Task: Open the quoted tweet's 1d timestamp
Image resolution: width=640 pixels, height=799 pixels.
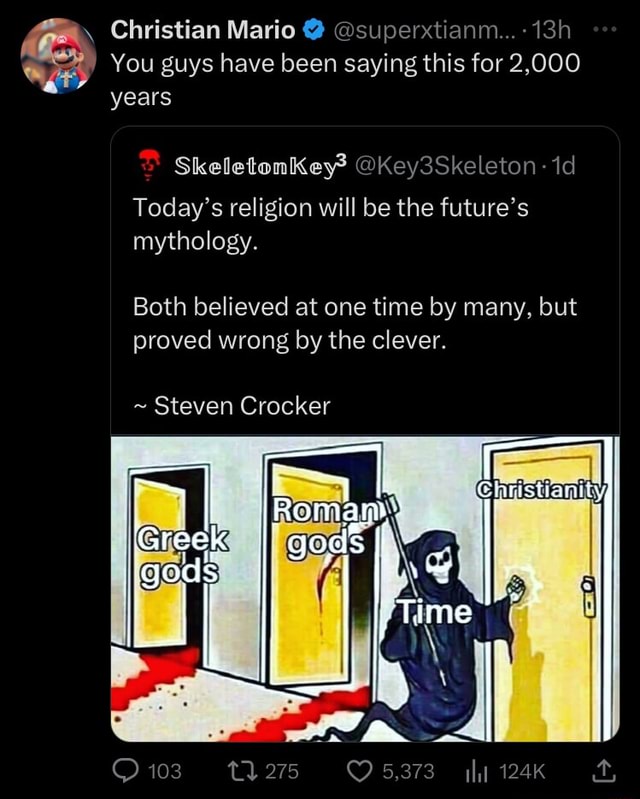Action: [x=564, y=166]
